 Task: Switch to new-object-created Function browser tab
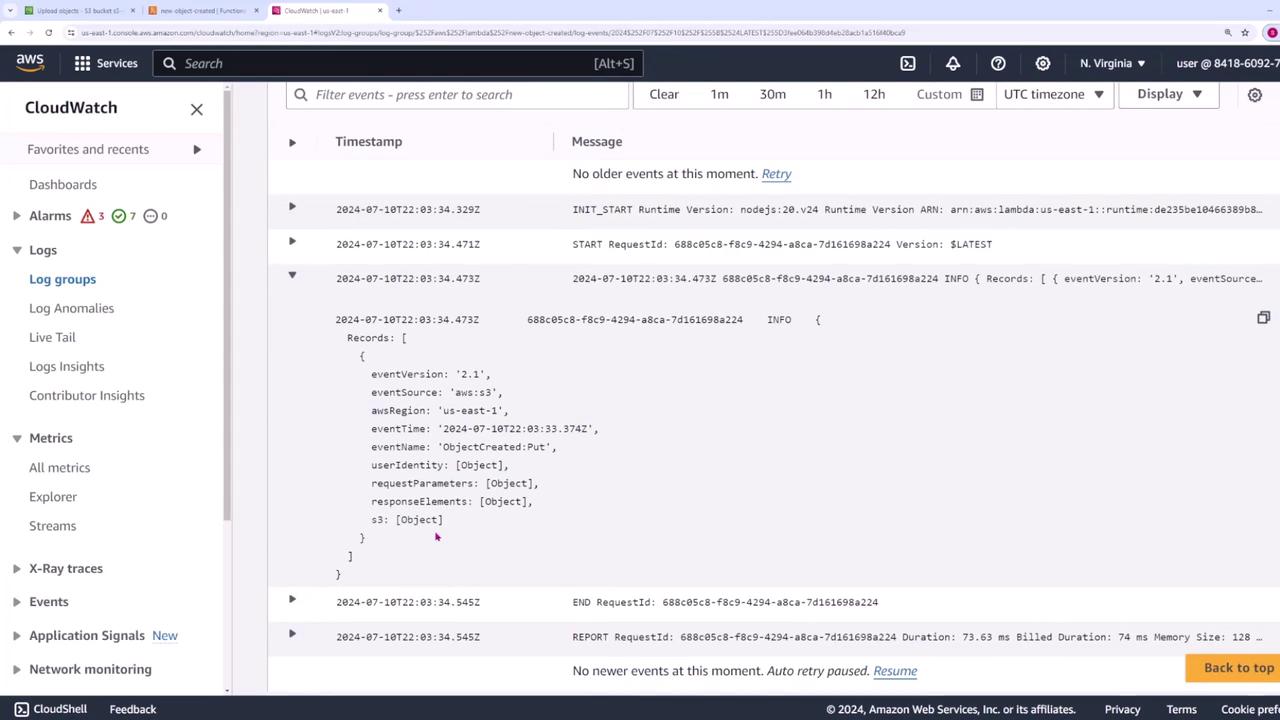pyautogui.click(x=203, y=11)
